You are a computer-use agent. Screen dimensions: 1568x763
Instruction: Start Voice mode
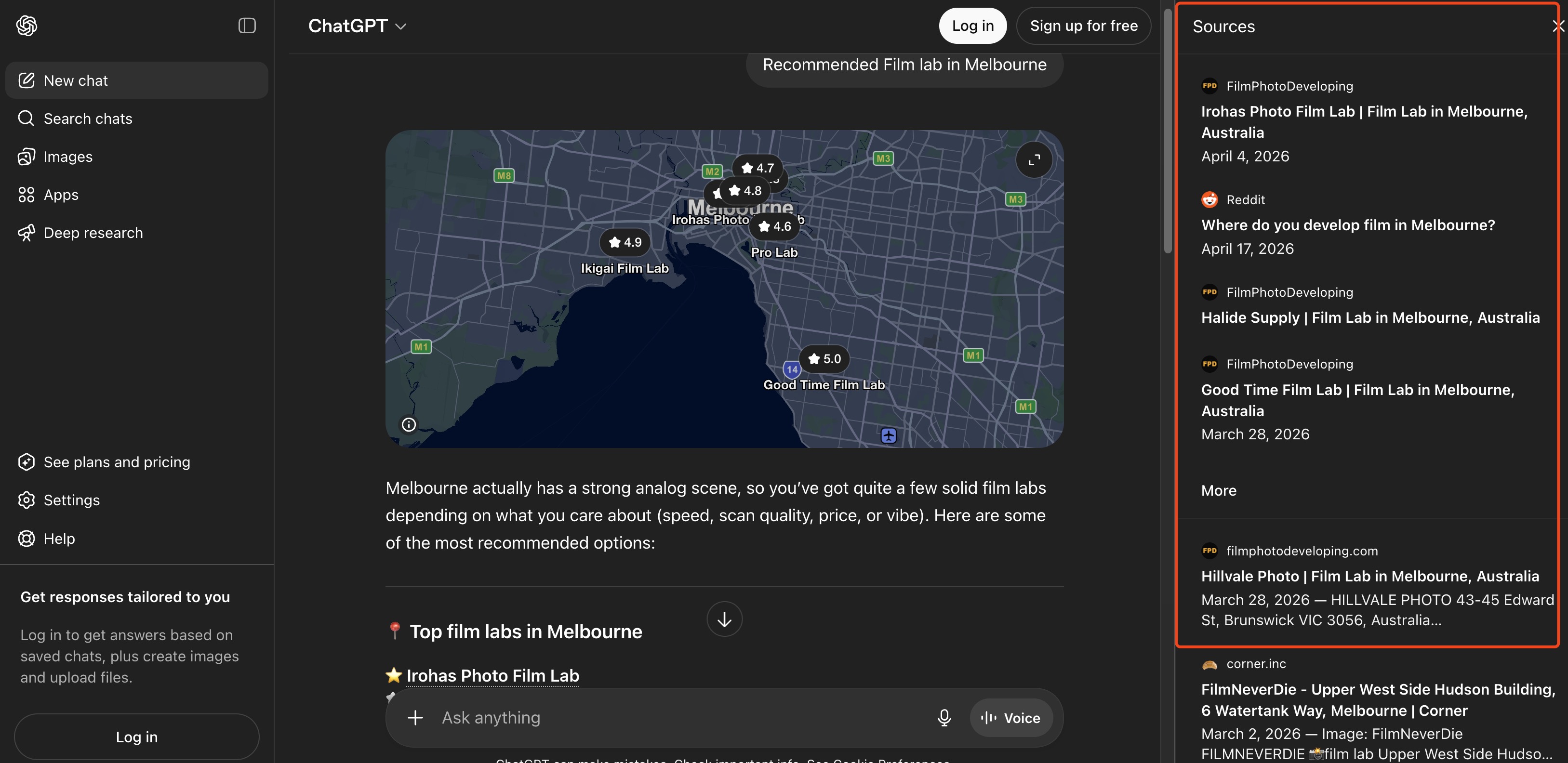tap(1011, 718)
